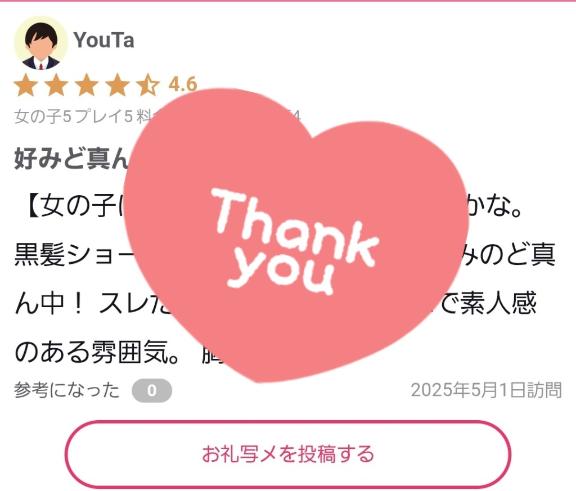Open the review title 好みど真ん
Viewport: 576px width, 491px height.
pyautogui.click(x=72, y=158)
